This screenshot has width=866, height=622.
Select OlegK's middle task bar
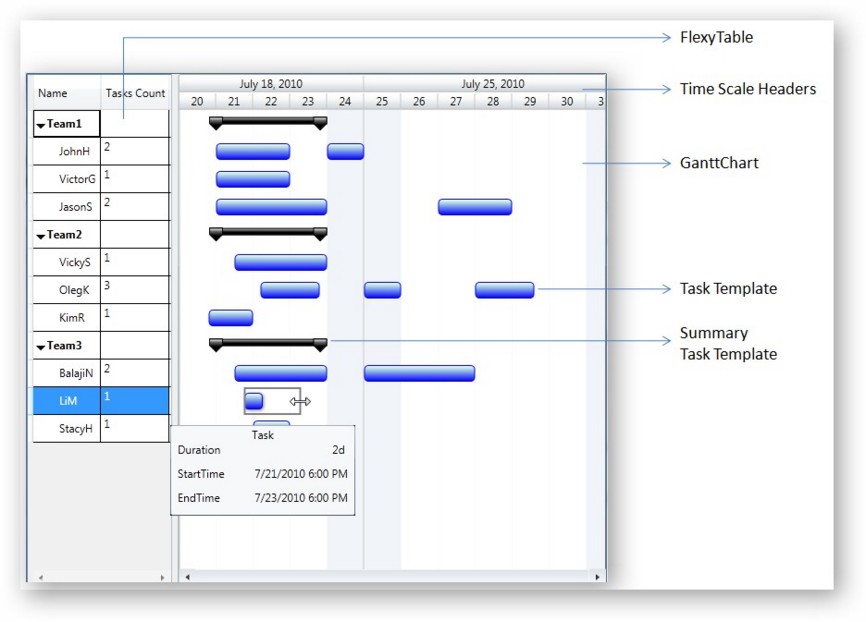[382, 290]
